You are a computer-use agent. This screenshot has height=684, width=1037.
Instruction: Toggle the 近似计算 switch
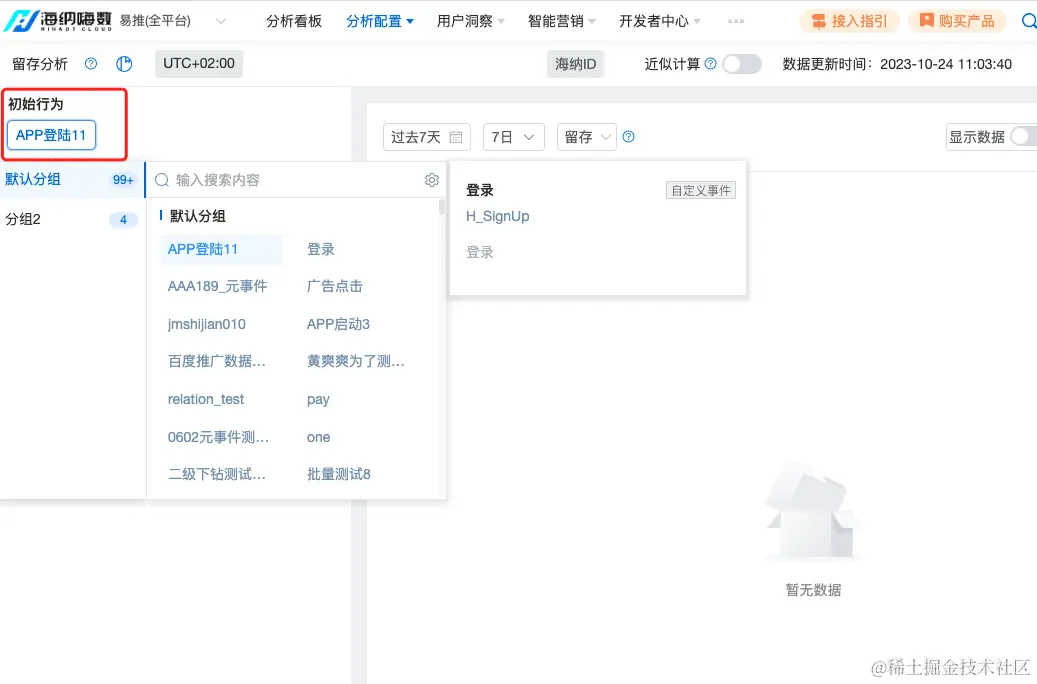(741, 64)
